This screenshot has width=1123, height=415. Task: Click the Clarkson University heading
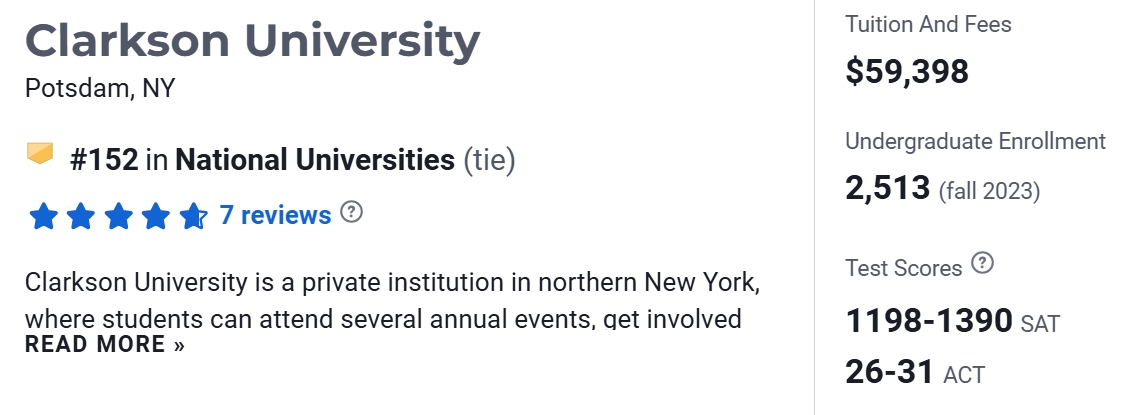pyautogui.click(x=252, y=41)
